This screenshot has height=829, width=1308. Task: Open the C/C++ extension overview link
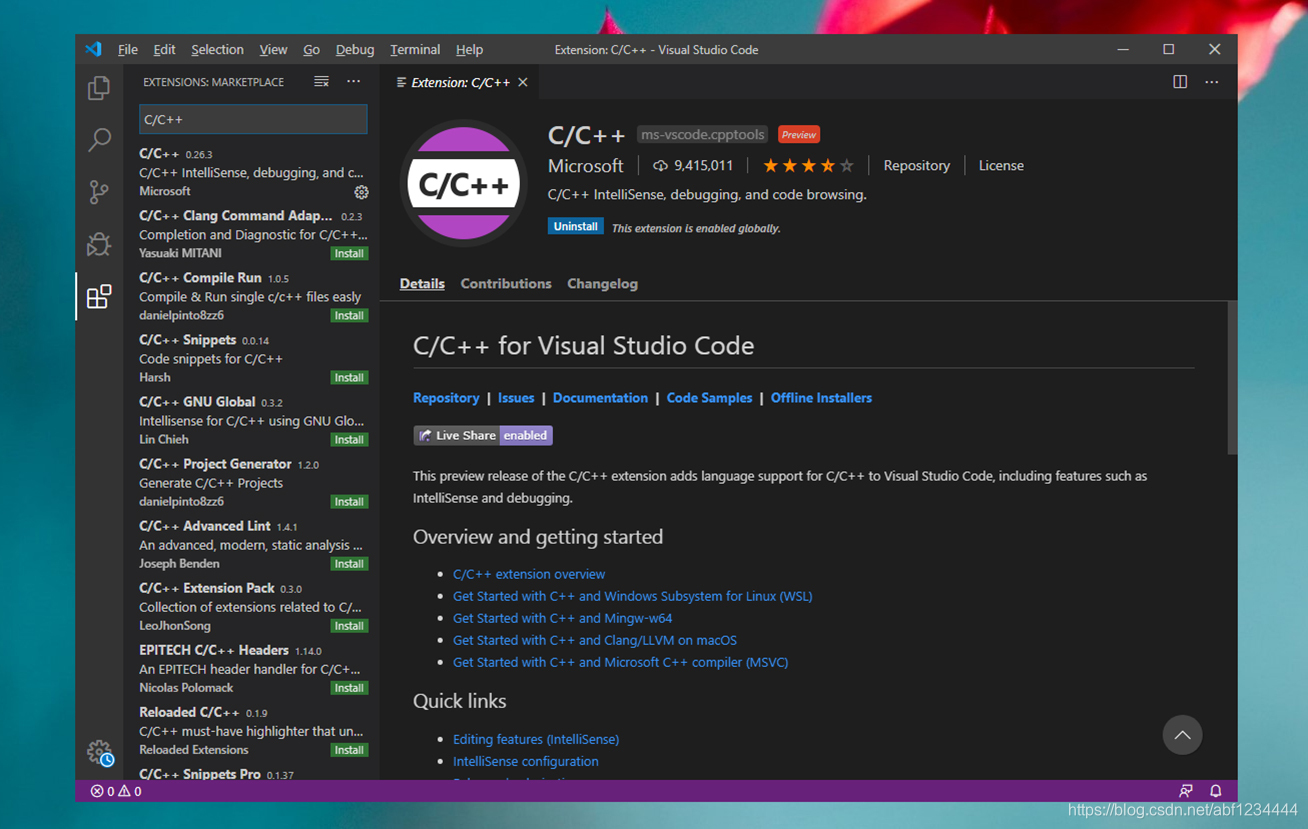[x=529, y=574]
